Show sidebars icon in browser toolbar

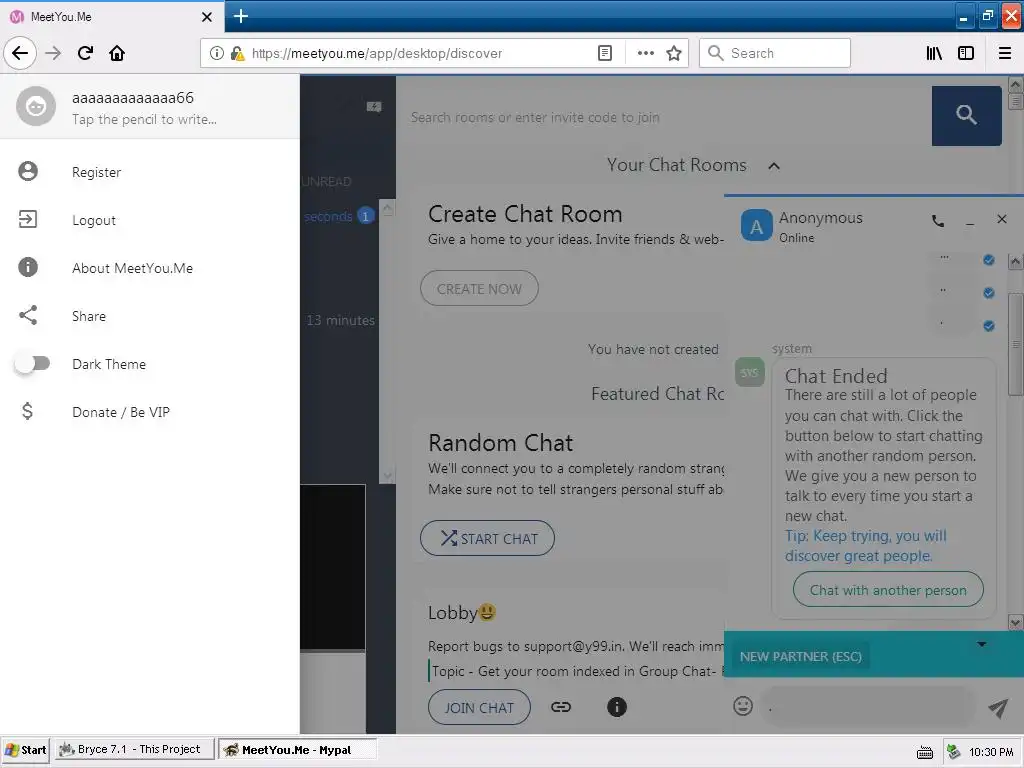click(x=966, y=53)
